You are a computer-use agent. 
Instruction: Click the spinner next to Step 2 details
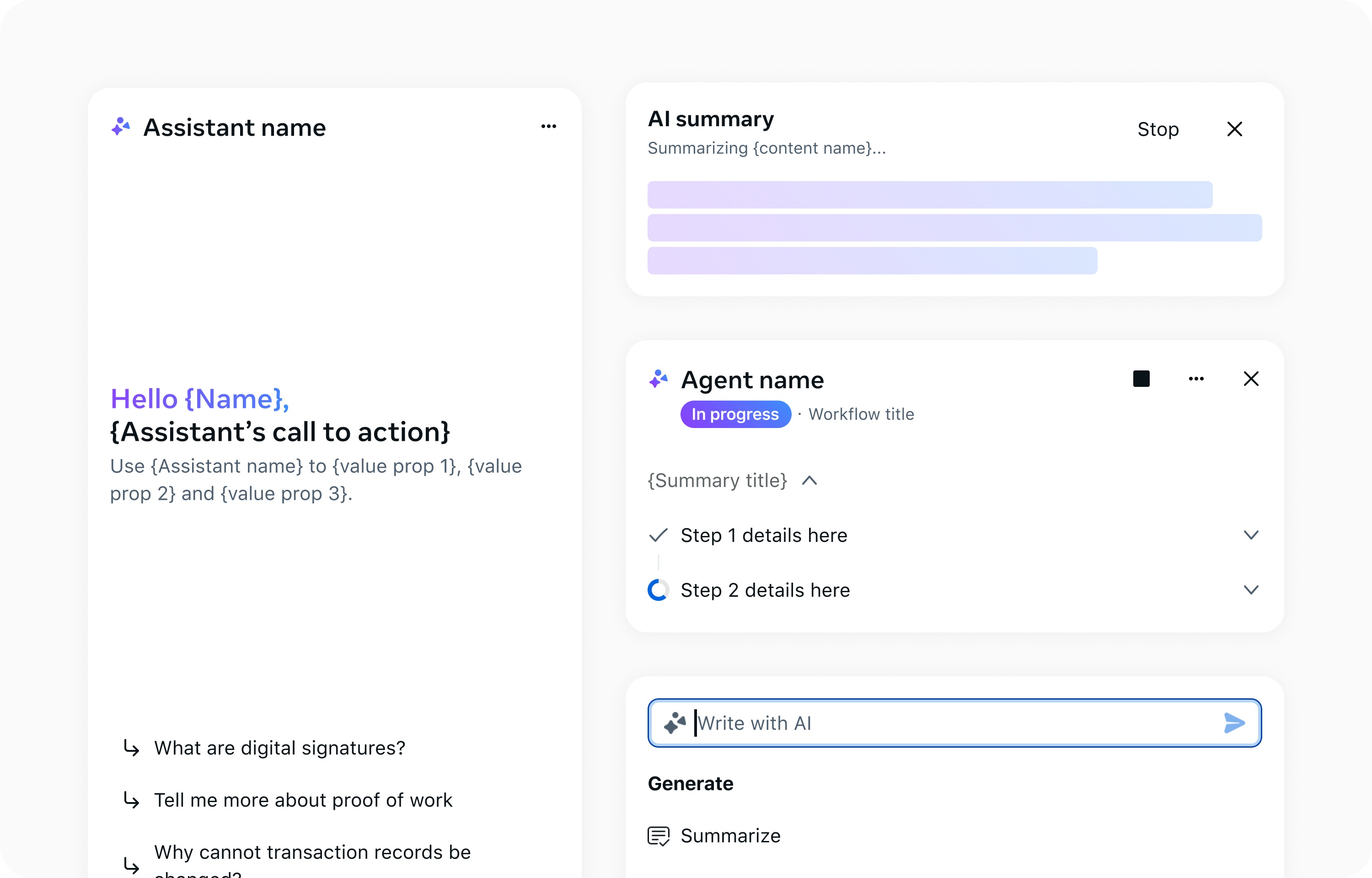(659, 590)
